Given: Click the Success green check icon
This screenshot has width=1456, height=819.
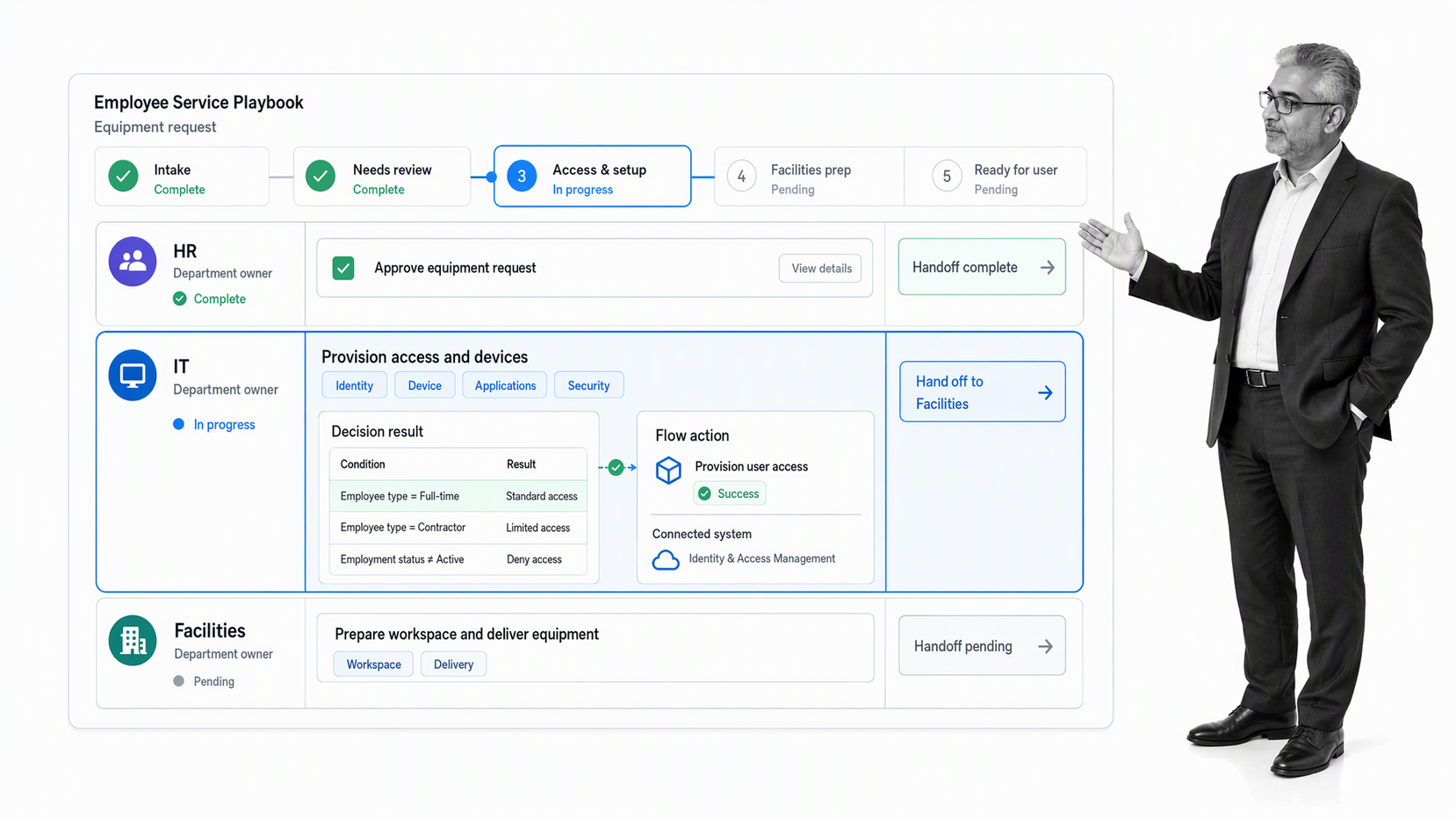Looking at the screenshot, I should coord(704,493).
